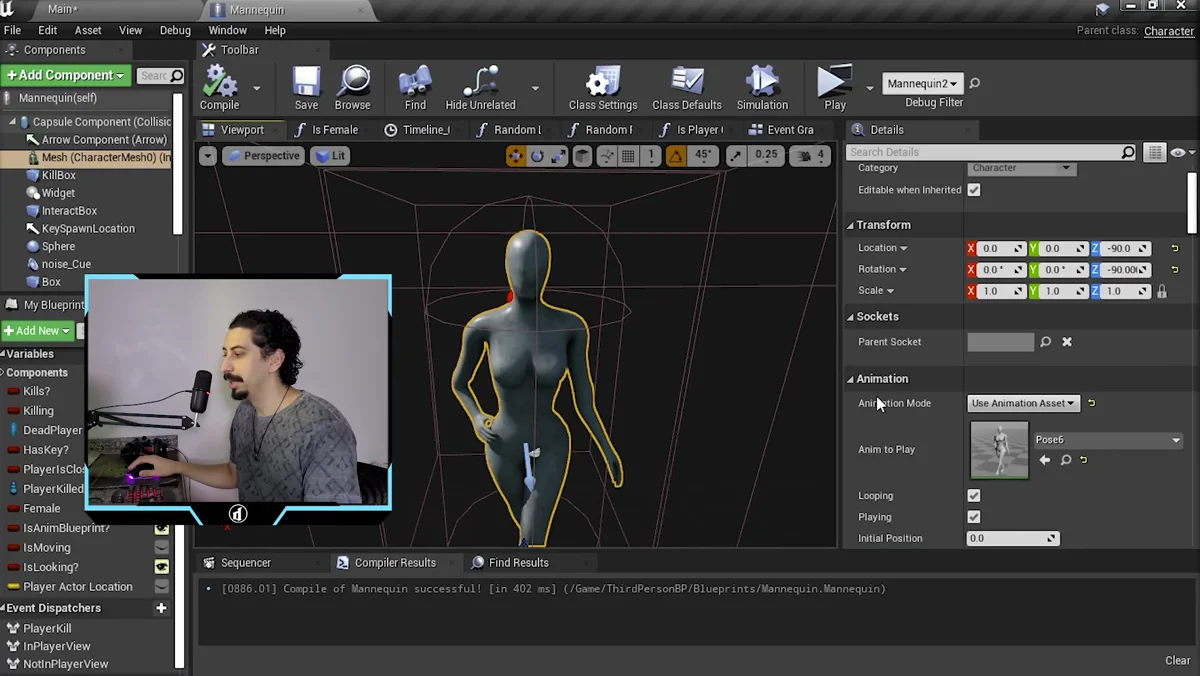Reset Animation Mode to default arrow
This screenshot has height=676, width=1200.
click(x=1091, y=403)
